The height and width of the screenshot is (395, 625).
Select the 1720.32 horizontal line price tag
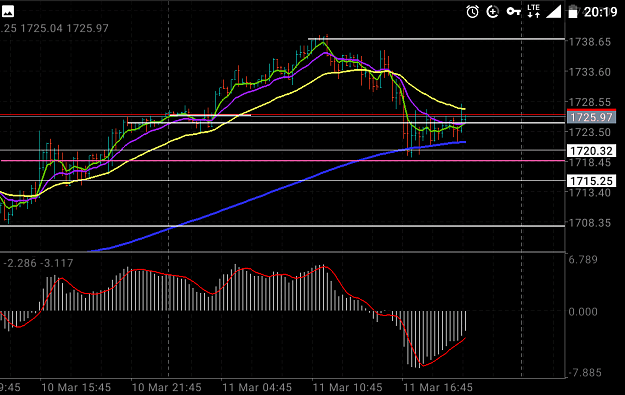591,151
